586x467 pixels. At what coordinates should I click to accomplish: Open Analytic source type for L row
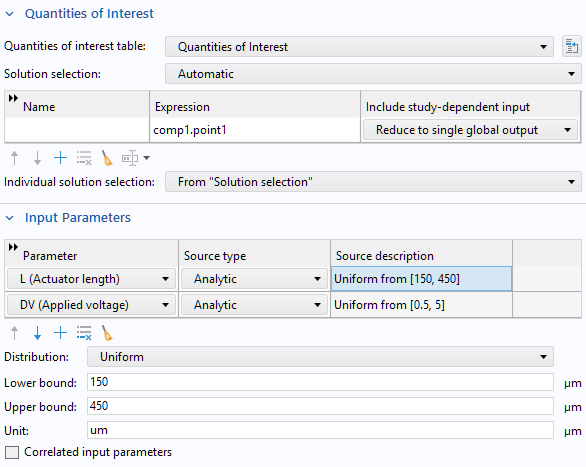pos(254,279)
